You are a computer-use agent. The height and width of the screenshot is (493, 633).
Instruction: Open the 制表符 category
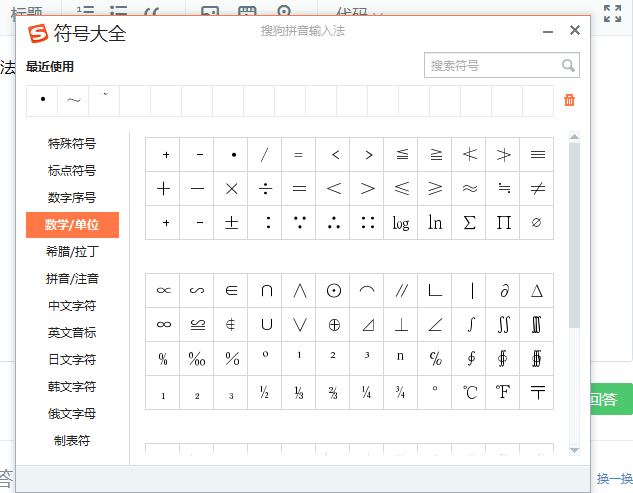point(72,441)
